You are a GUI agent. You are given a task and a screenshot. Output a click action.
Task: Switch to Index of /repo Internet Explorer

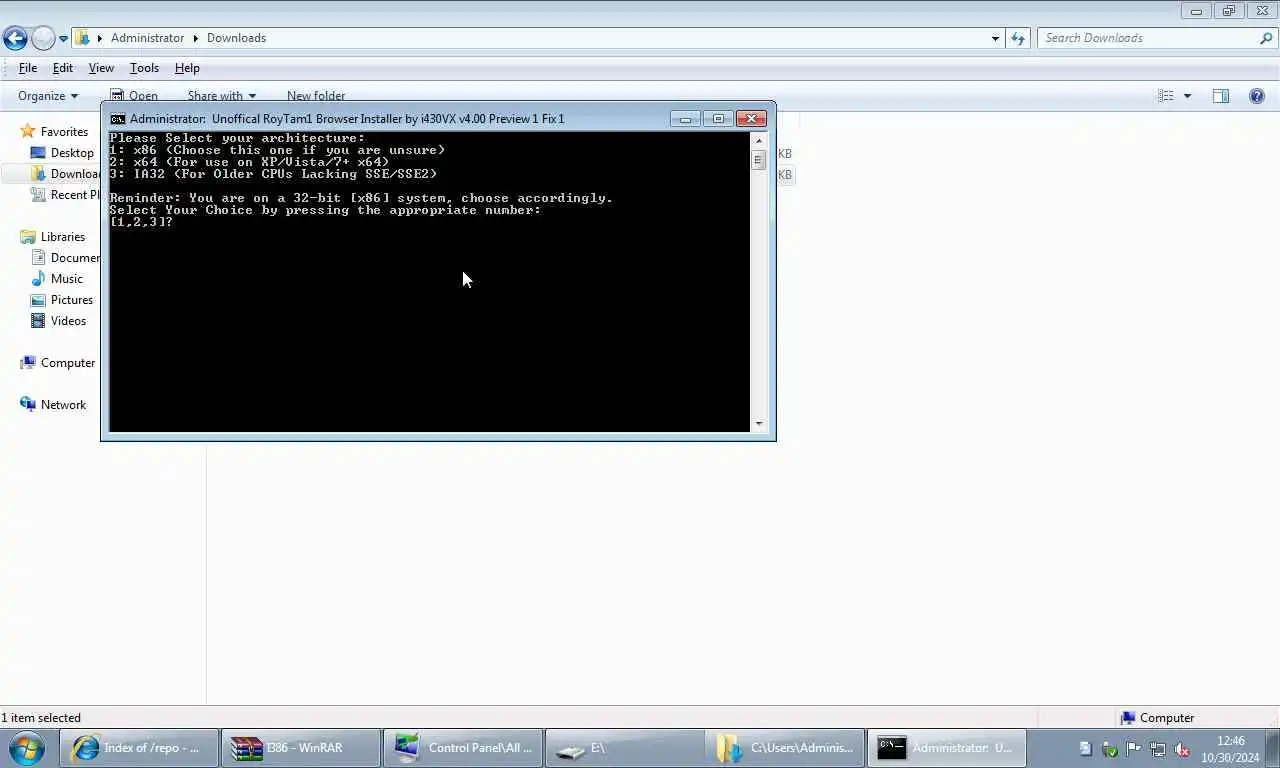140,748
